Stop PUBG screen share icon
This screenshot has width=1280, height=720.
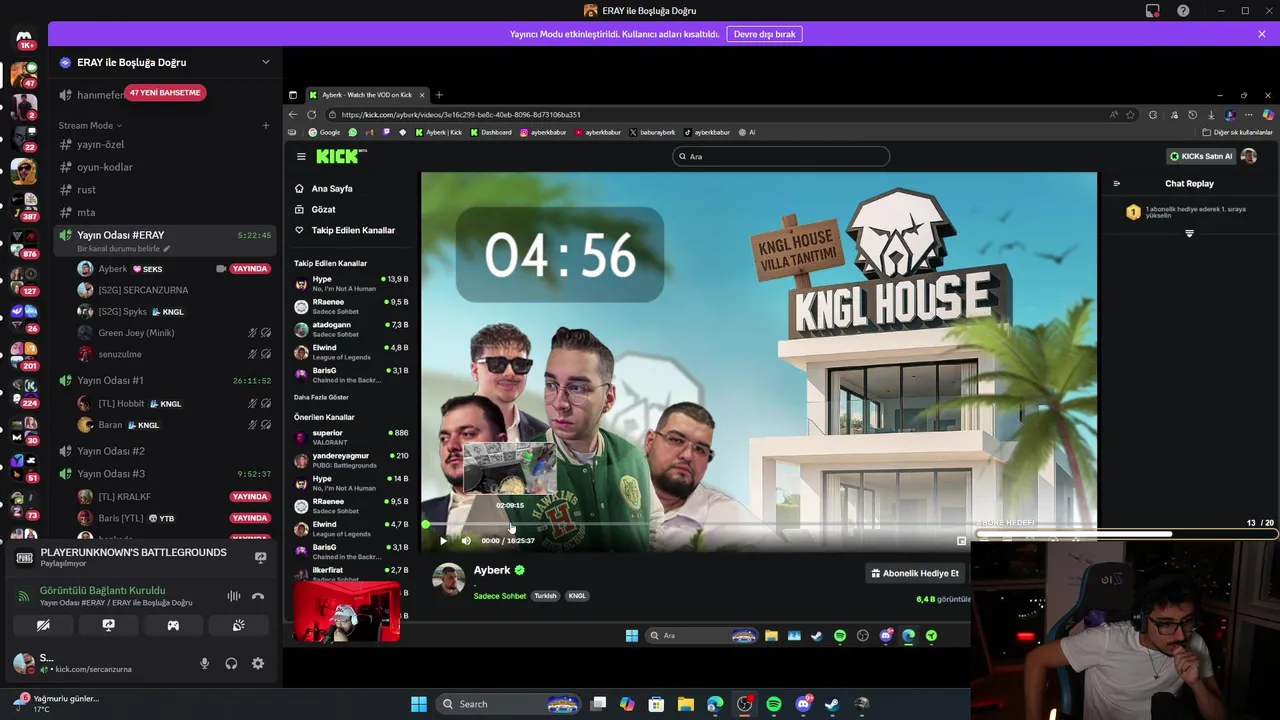(260, 558)
